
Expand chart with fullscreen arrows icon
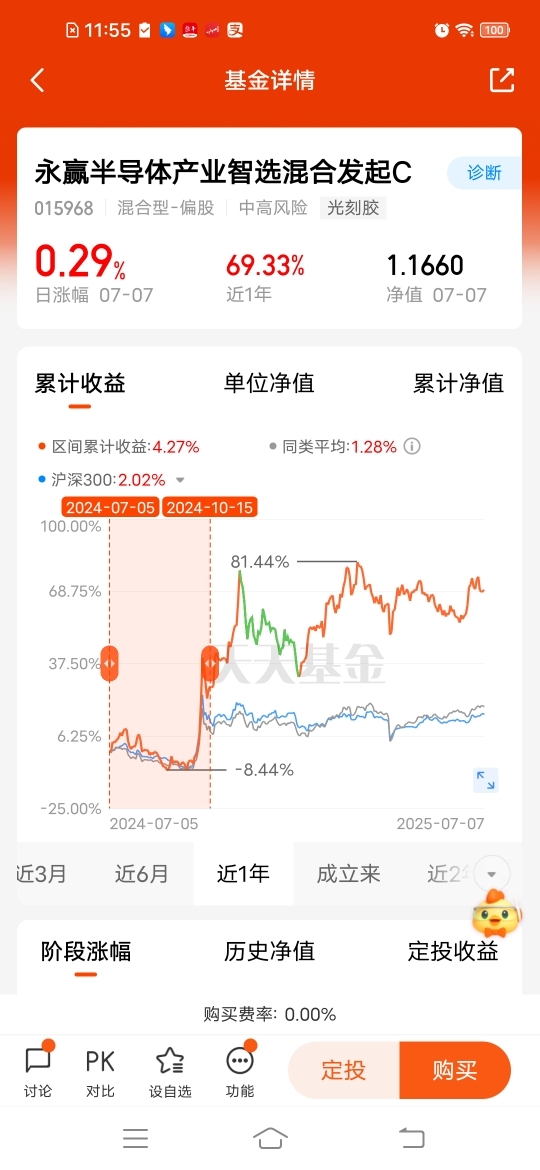click(x=486, y=780)
